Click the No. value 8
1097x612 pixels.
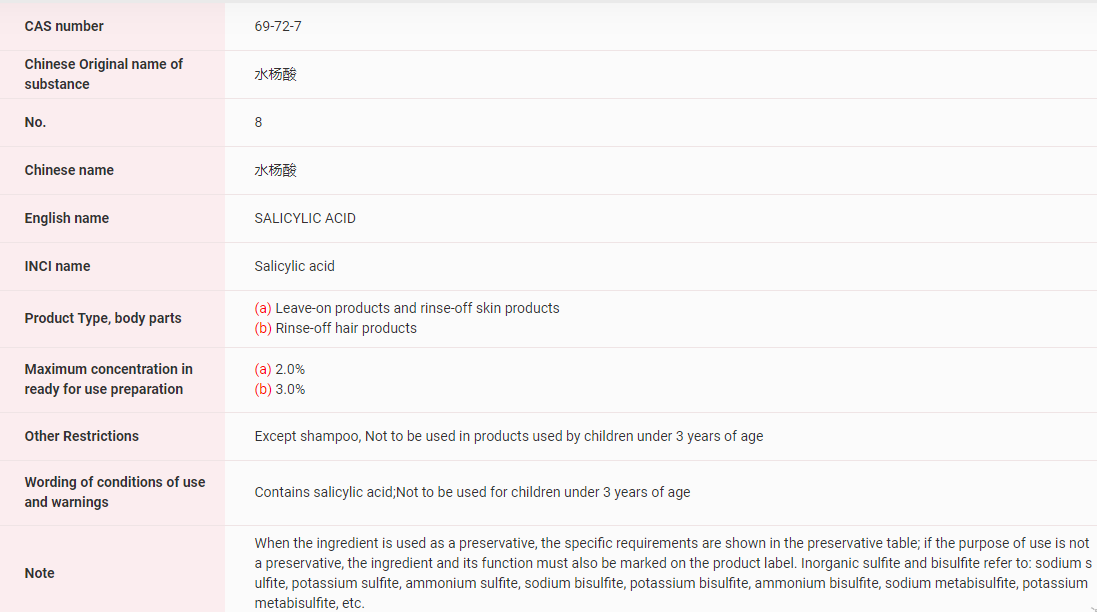pyautogui.click(x=258, y=122)
